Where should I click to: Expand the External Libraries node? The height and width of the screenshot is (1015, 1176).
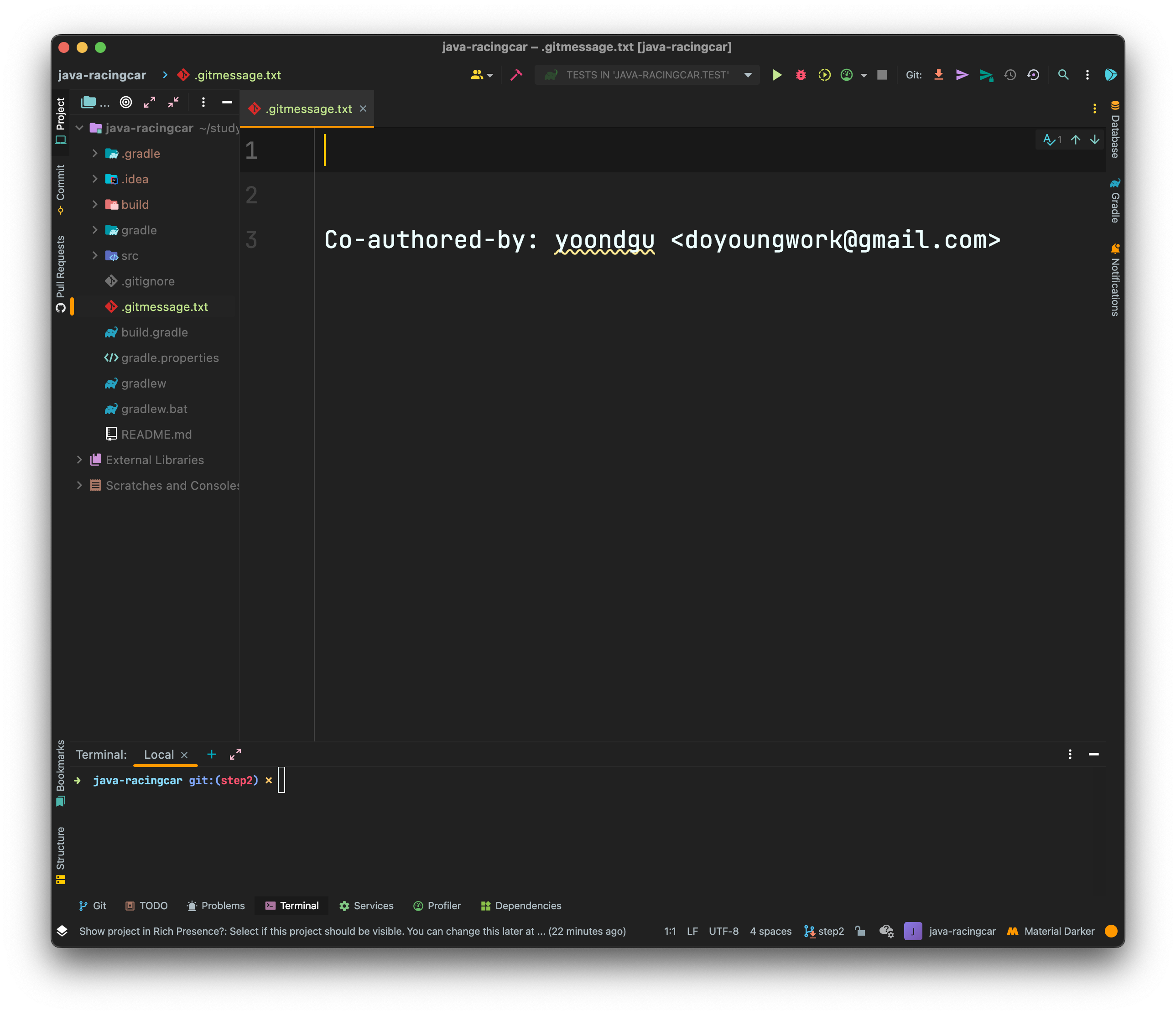(79, 460)
